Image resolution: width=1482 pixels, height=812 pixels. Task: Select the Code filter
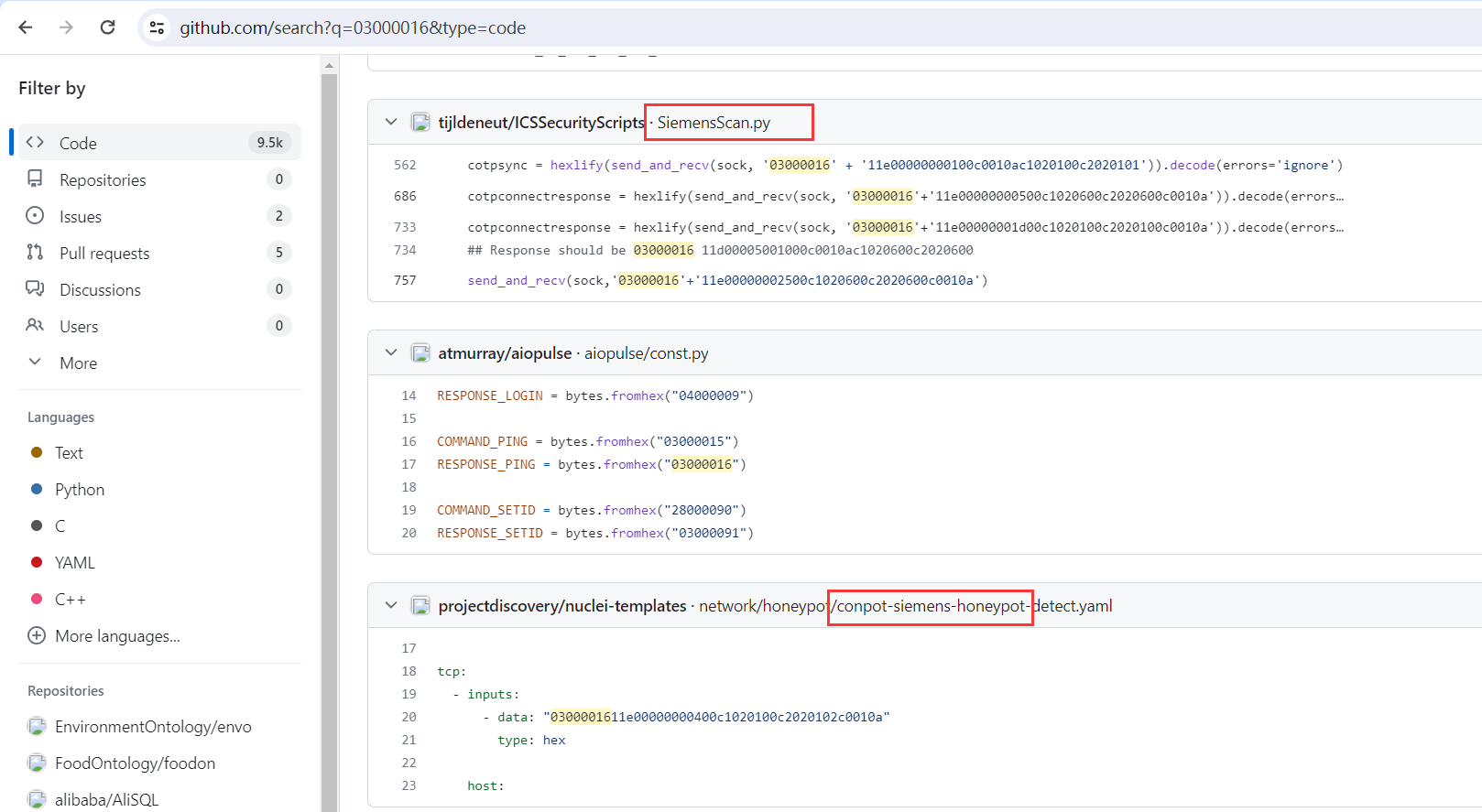pos(159,143)
